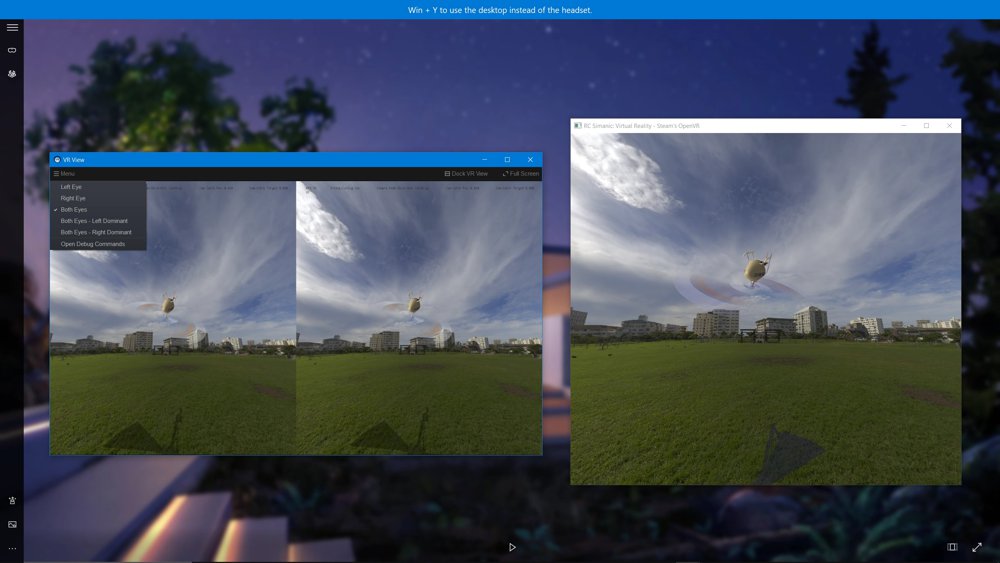Screen dimensions: 1000x563
Task: Click the split-view icon at the bottom right
Action: [x=952, y=547]
